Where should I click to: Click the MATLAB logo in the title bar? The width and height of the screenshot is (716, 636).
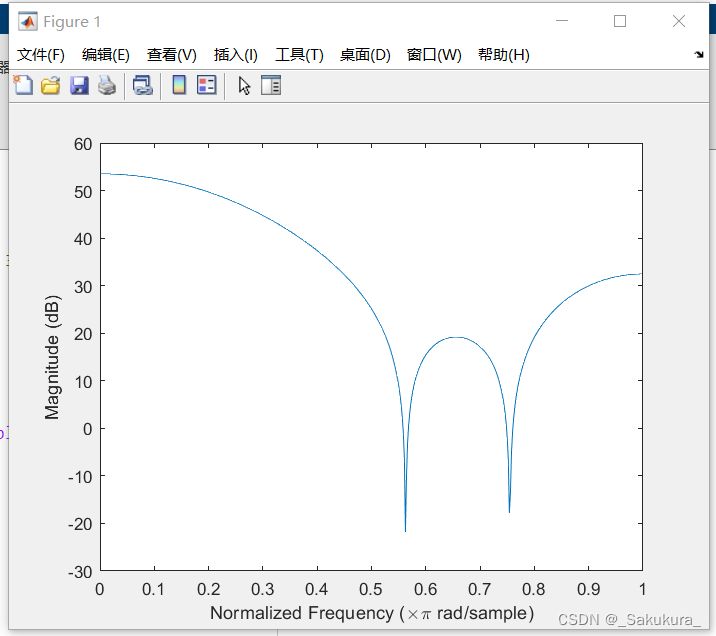click(28, 21)
